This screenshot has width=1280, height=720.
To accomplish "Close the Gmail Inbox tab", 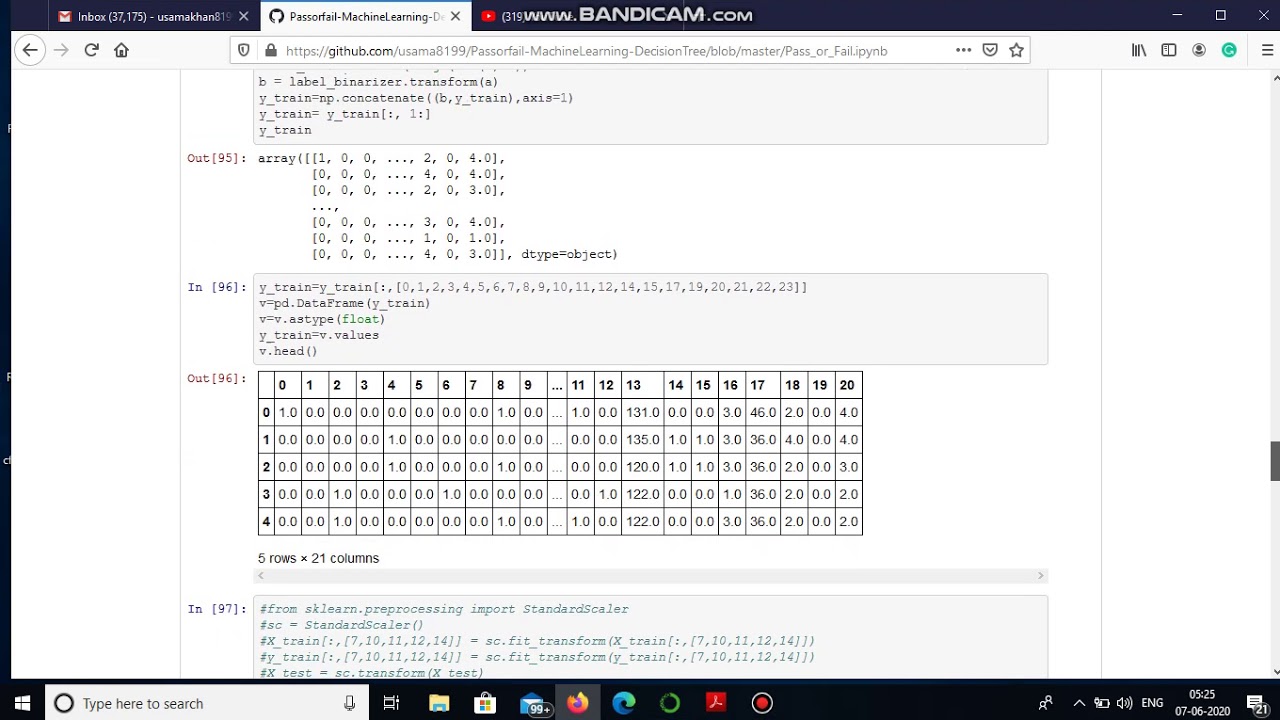I will [x=243, y=16].
